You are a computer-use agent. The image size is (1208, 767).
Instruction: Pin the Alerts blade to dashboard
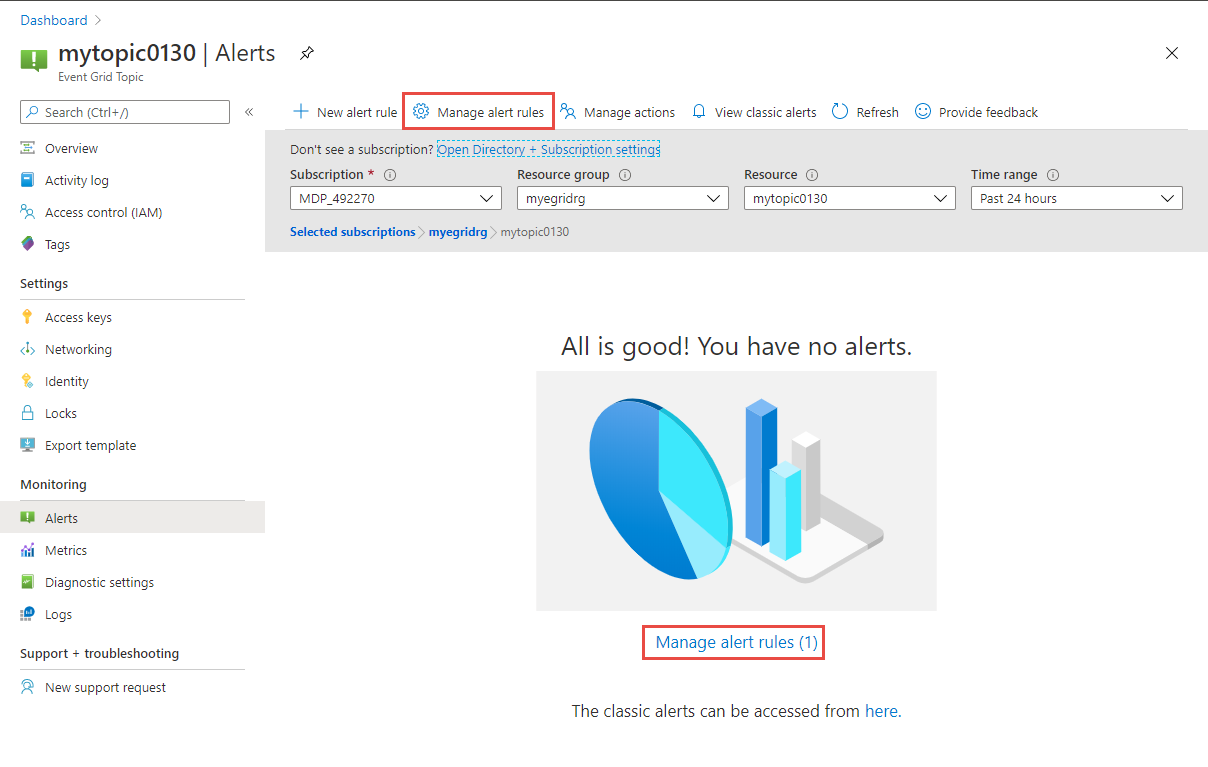pos(306,54)
